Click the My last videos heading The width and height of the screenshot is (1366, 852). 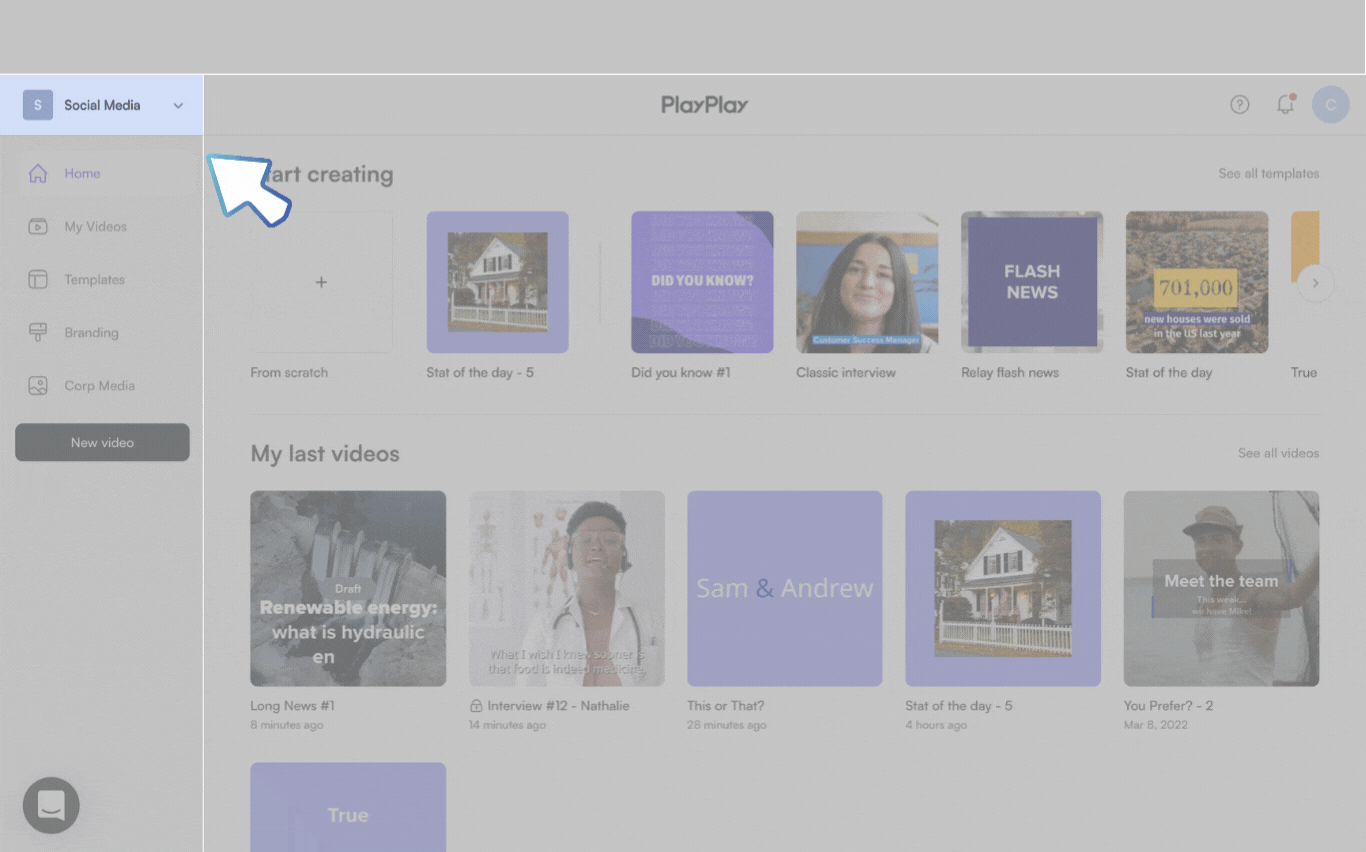(325, 454)
